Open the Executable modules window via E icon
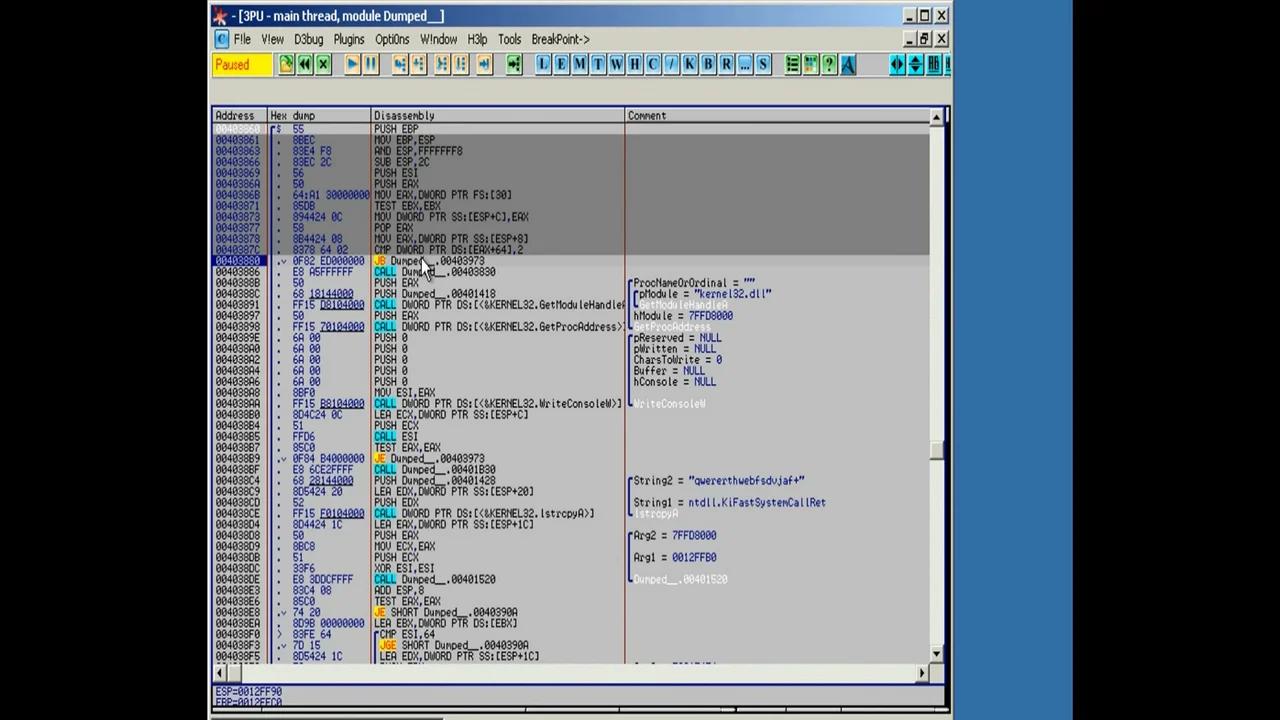The height and width of the screenshot is (720, 1280). coord(560,64)
